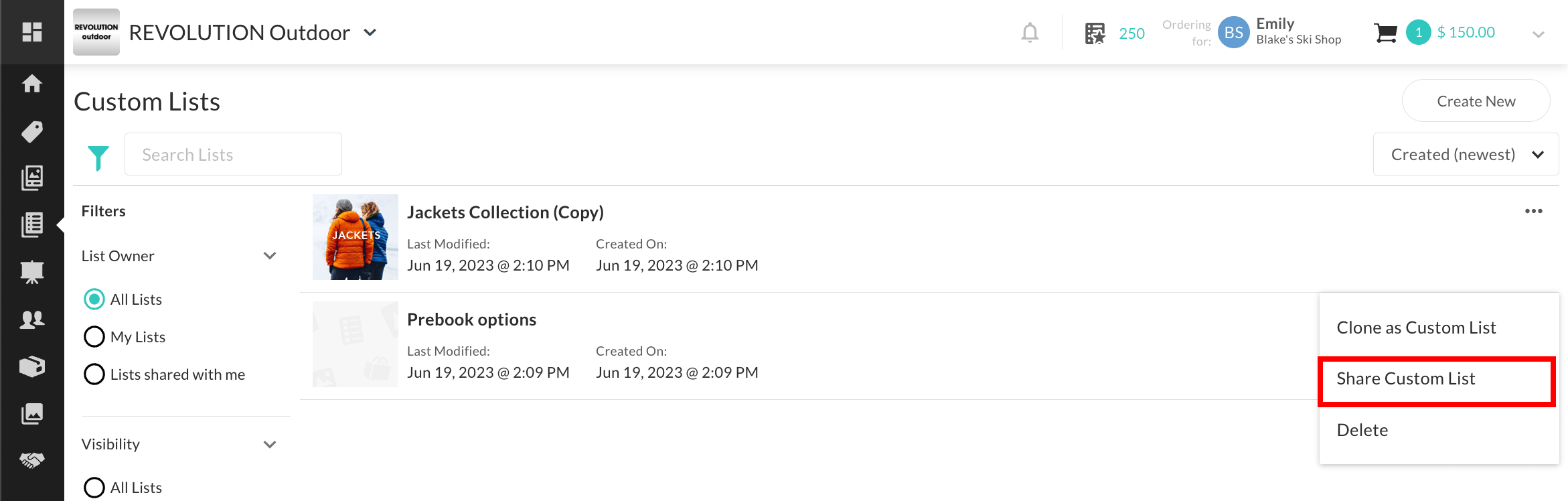Collapse the Visibility filter section
Screen dimensions: 1568x501
click(270, 443)
